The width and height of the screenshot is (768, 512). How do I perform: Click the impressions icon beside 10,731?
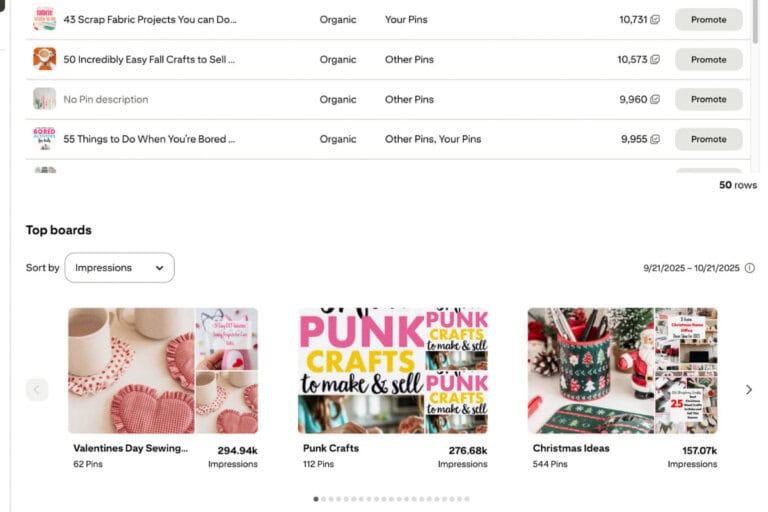(655, 20)
